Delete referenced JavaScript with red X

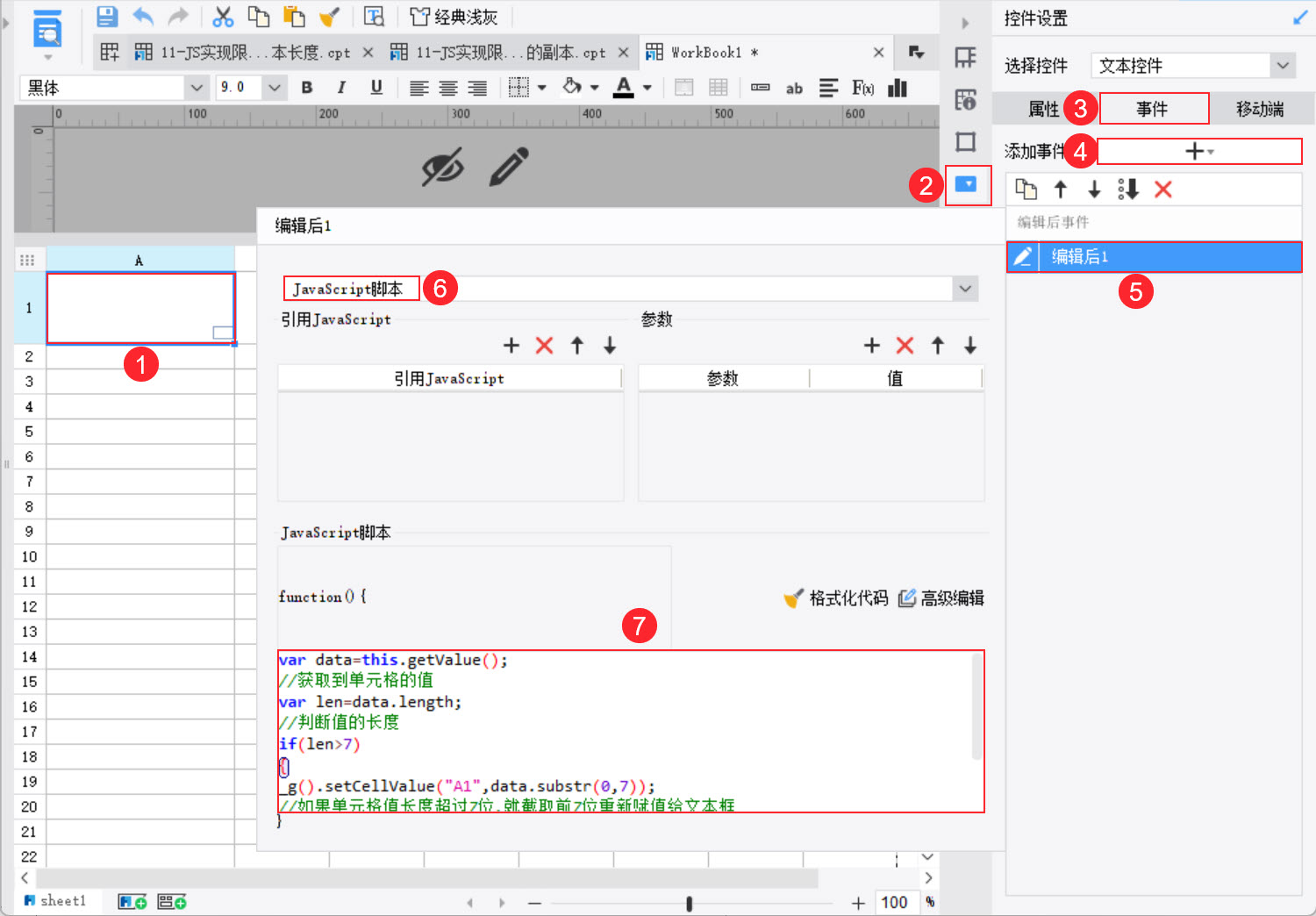pyautogui.click(x=544, y=346)
